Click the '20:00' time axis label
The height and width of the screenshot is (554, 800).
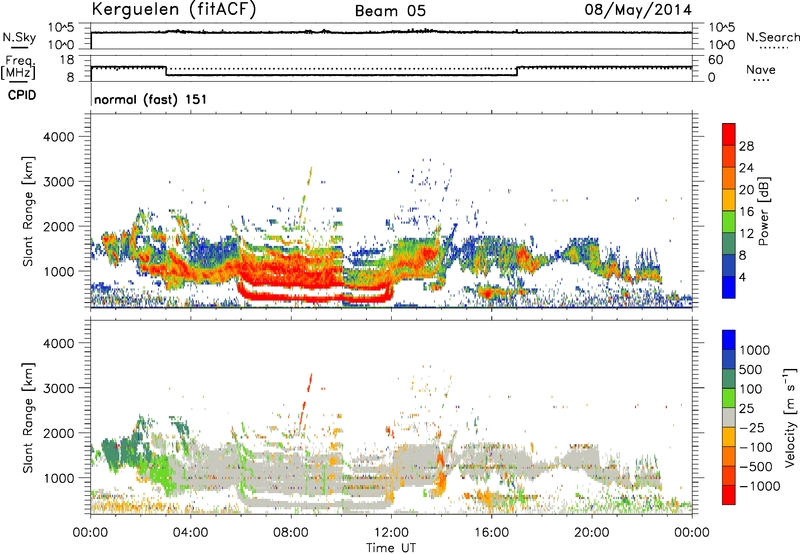pos(592,533)
